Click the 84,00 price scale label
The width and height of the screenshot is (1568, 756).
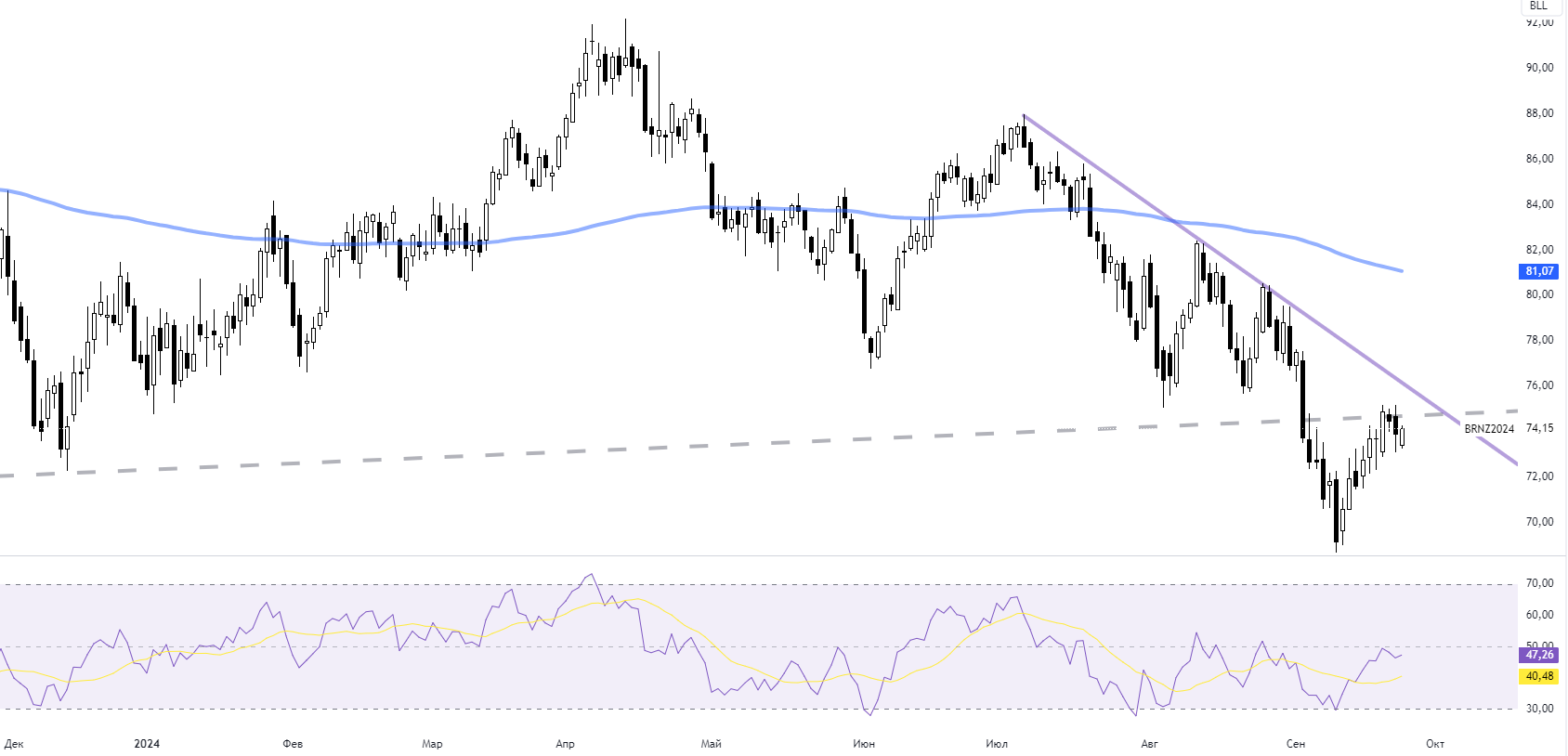click(1539, 204)
